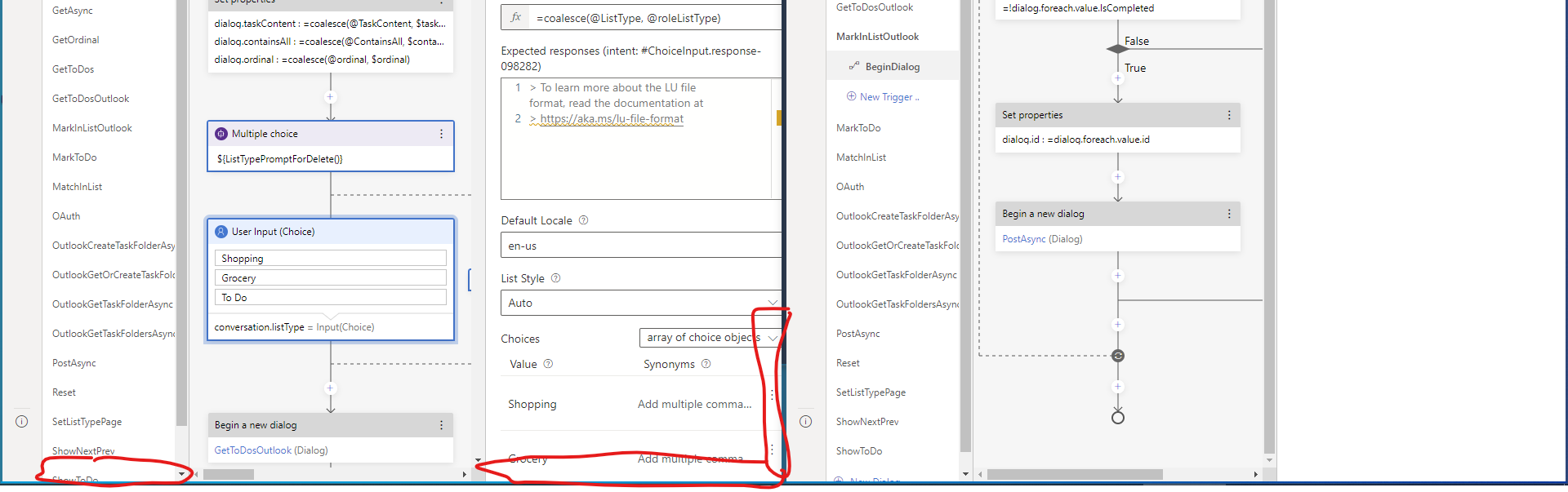Click the purple Multiple choice node icon
The width and height of the screenshot is (1568, 492).
(x=220, y=134)
